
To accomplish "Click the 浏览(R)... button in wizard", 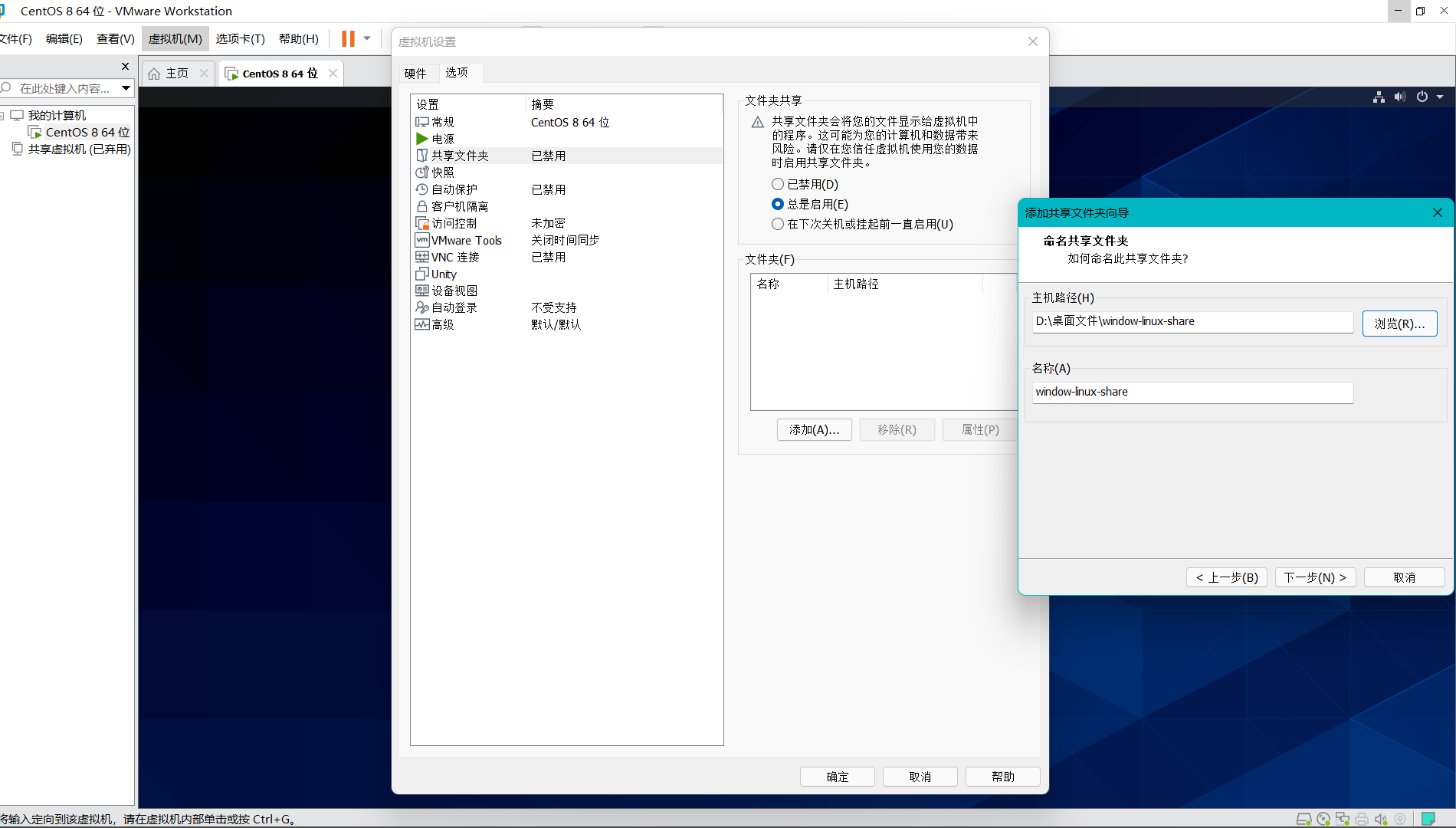I will point(1399,324).
